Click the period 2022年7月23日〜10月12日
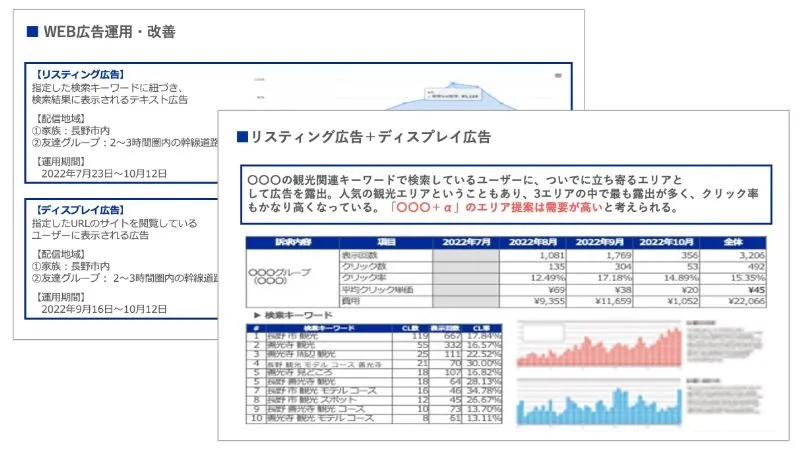 104,173
